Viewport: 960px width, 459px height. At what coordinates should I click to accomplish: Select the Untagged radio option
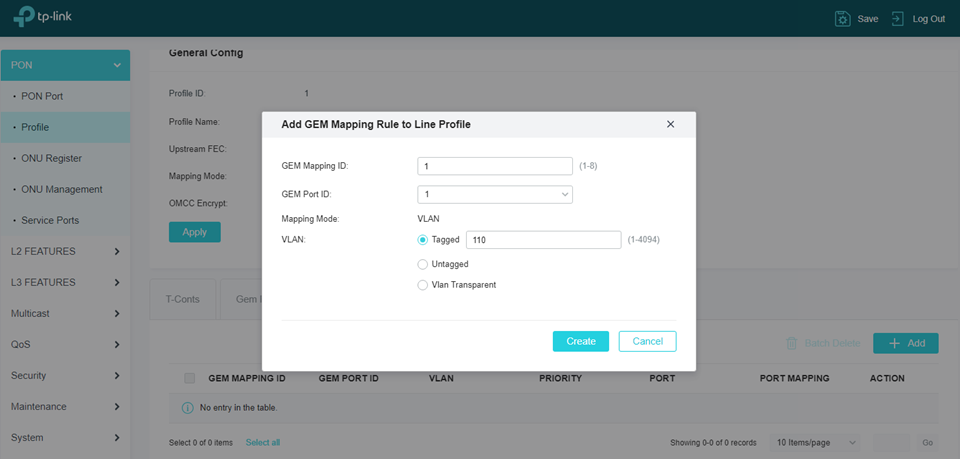click(423, 264)
